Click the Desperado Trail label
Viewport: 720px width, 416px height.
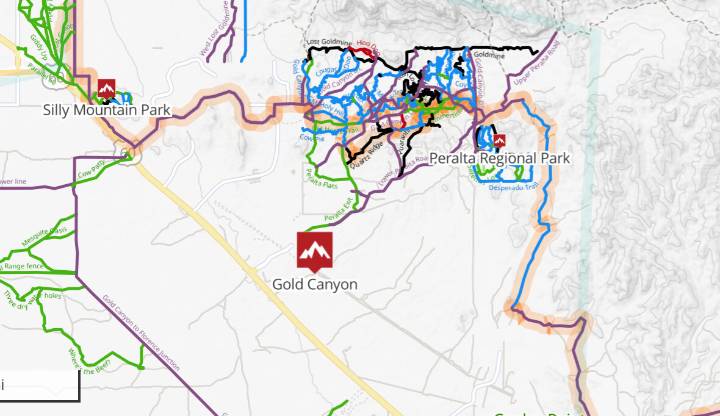513,187
